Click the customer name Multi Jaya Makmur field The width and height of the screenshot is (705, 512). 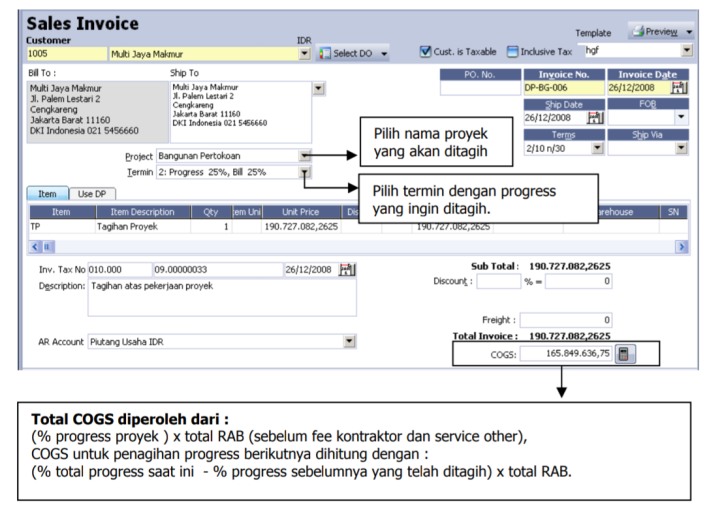(x=204, y=54)
